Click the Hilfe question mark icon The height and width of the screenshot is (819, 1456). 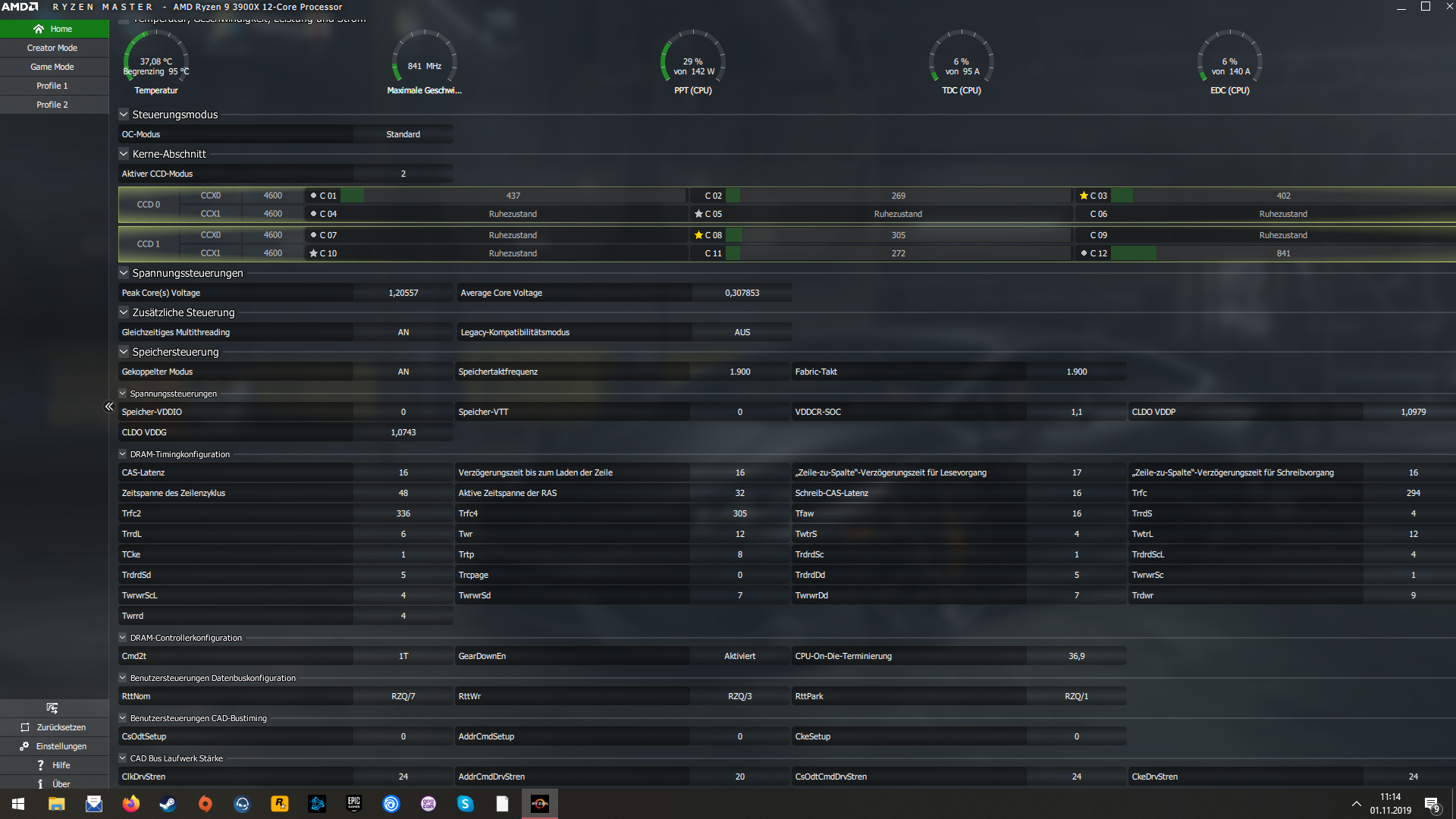click(40, 765)
